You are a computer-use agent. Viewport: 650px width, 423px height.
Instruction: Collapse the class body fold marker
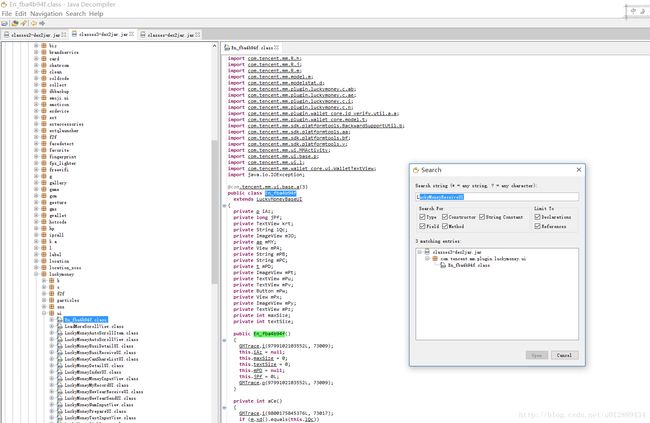click(224, 206)
